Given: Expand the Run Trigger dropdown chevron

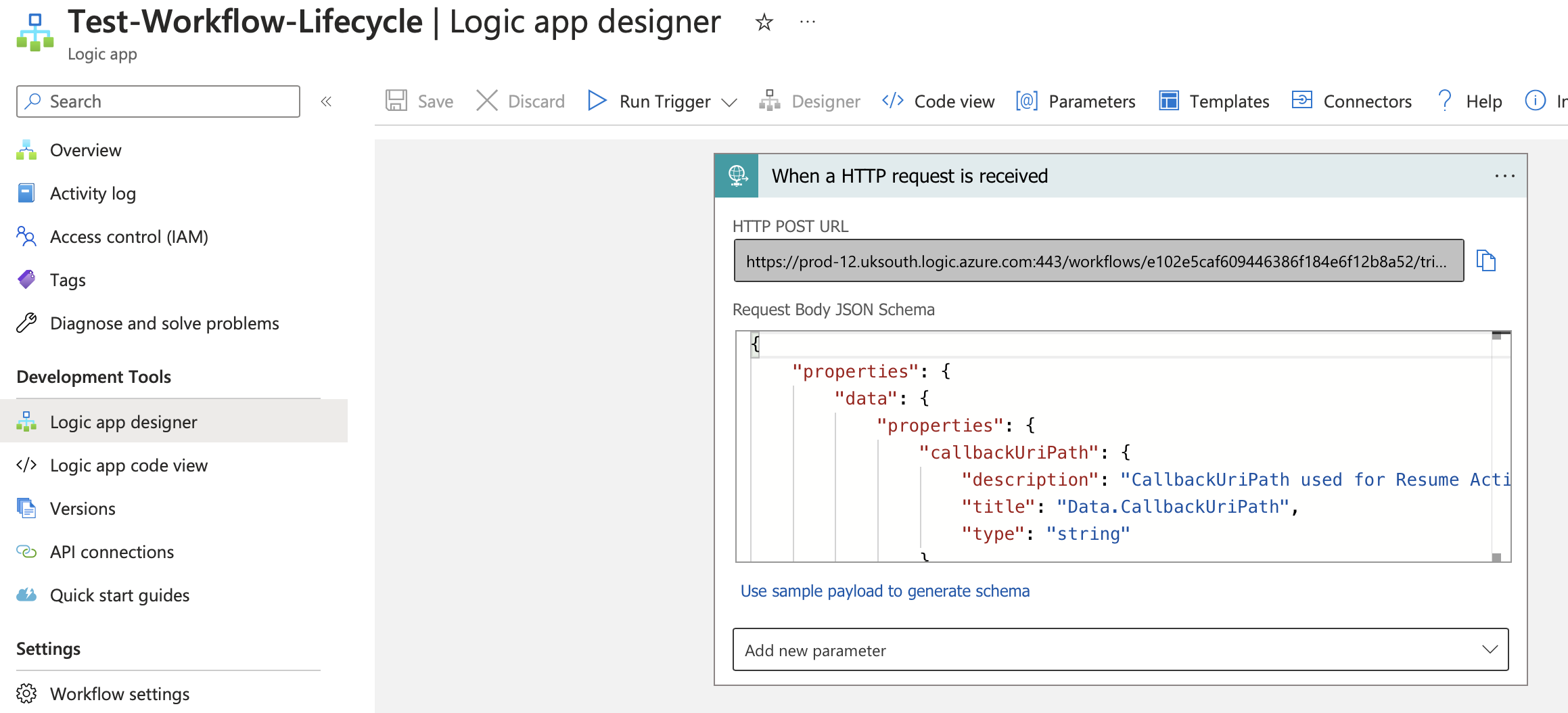Looking at the screenshot, I should point(729,103).
